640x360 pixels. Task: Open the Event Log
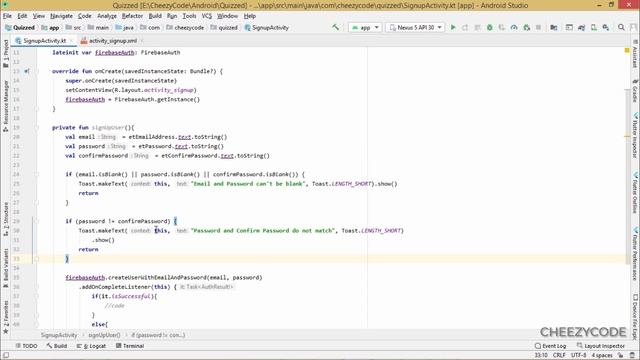[550, 346]
